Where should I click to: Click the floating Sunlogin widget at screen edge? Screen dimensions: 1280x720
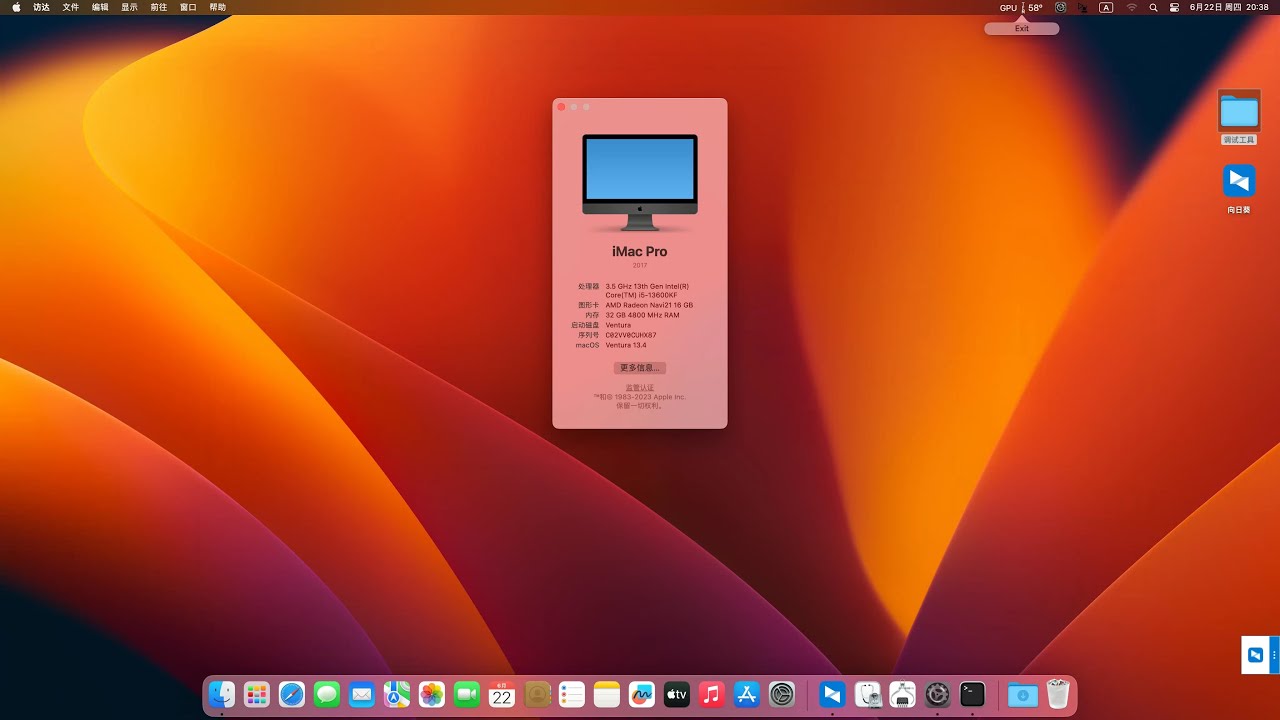point(1260,655)
